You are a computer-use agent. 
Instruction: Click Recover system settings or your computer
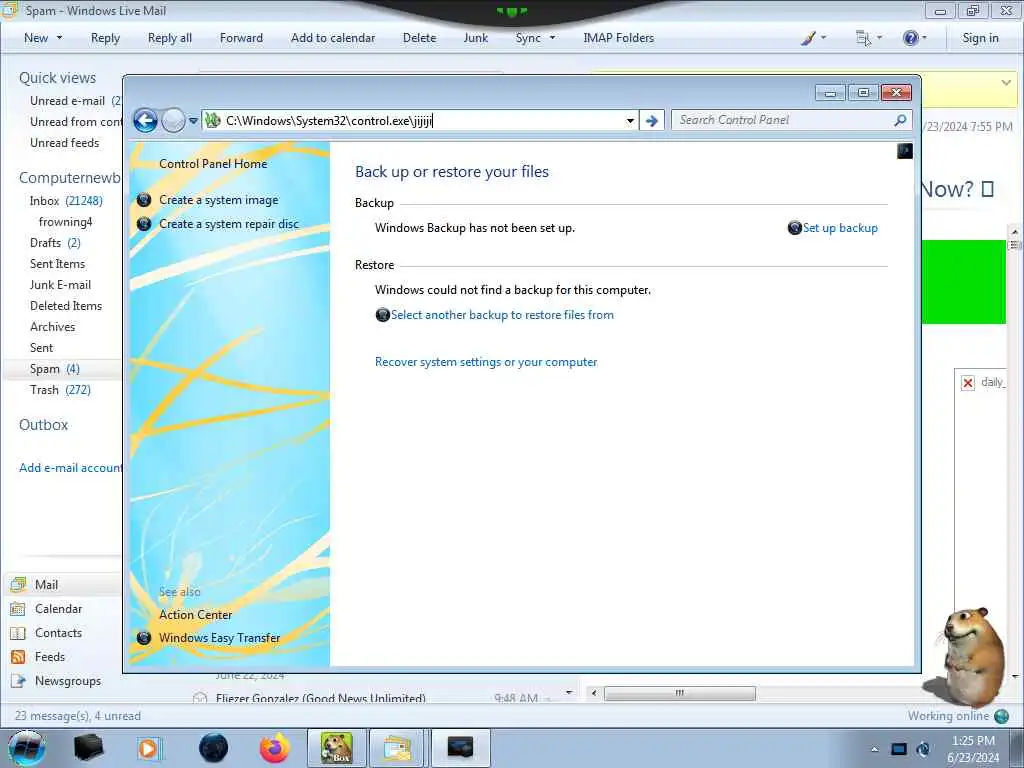[486, 362]
